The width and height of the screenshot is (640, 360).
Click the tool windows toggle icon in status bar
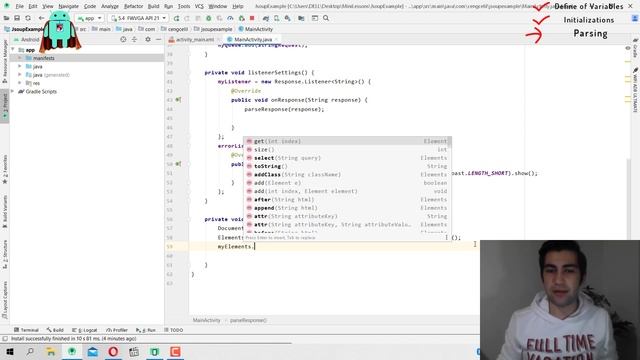point(5,339)
